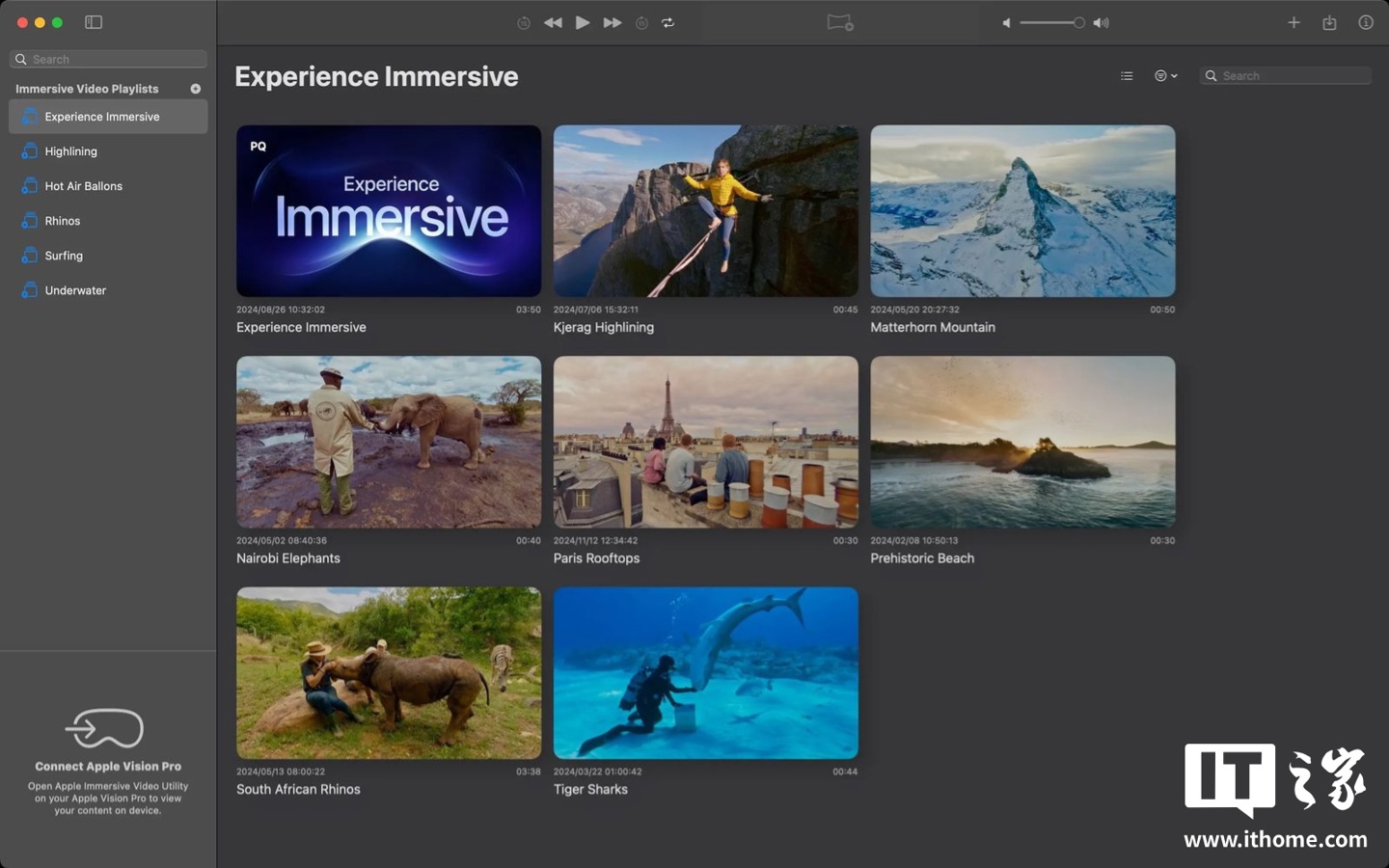Click the rewind playback icon
Viewport: 1389px width, 868px height.
553,22
